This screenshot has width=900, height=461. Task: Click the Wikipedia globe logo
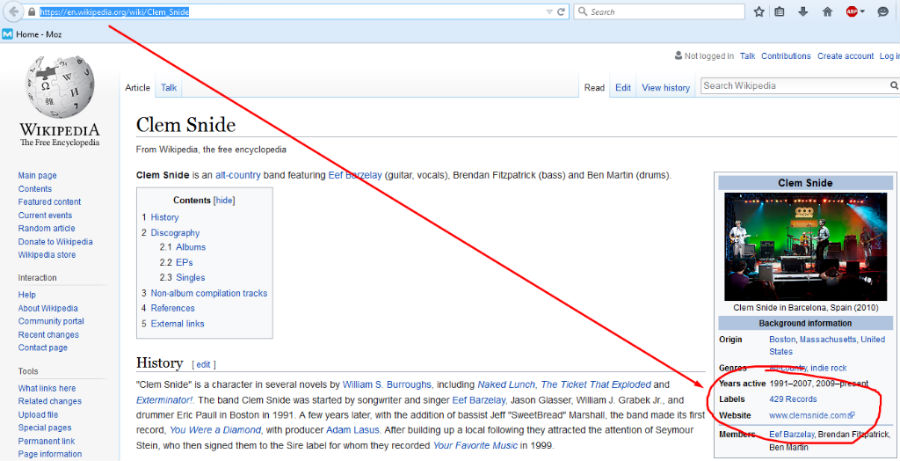pos(59,87)
